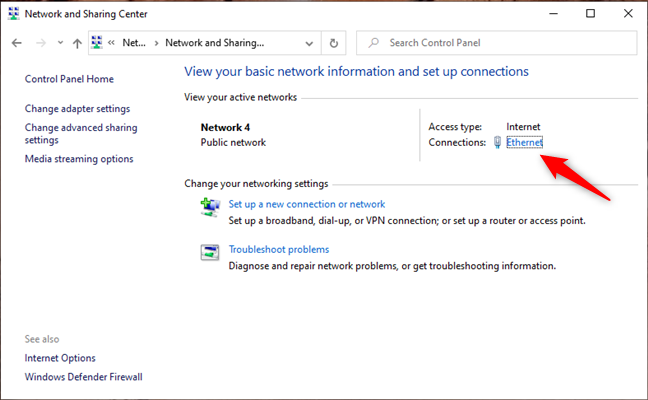Select the Net... breadcrumb segment
648x400 pixels.
click(x=134, y=43)
